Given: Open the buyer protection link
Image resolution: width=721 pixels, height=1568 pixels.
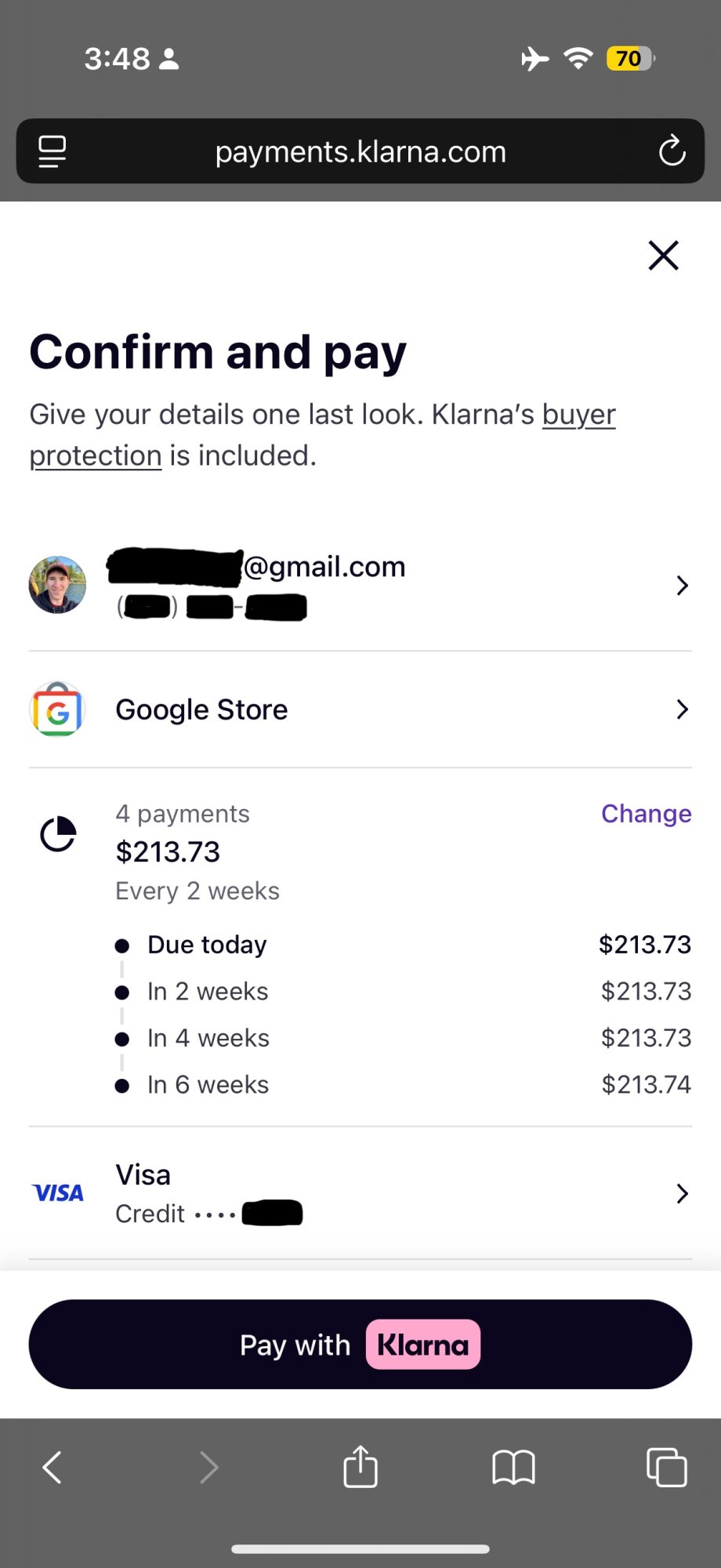Looking at the screenshot, I should click(x=578, y=415).
